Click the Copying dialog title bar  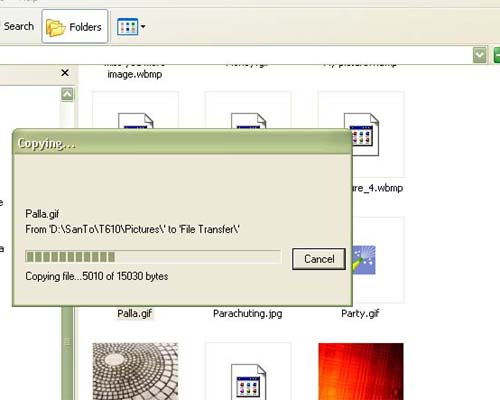tap(182, 143)
